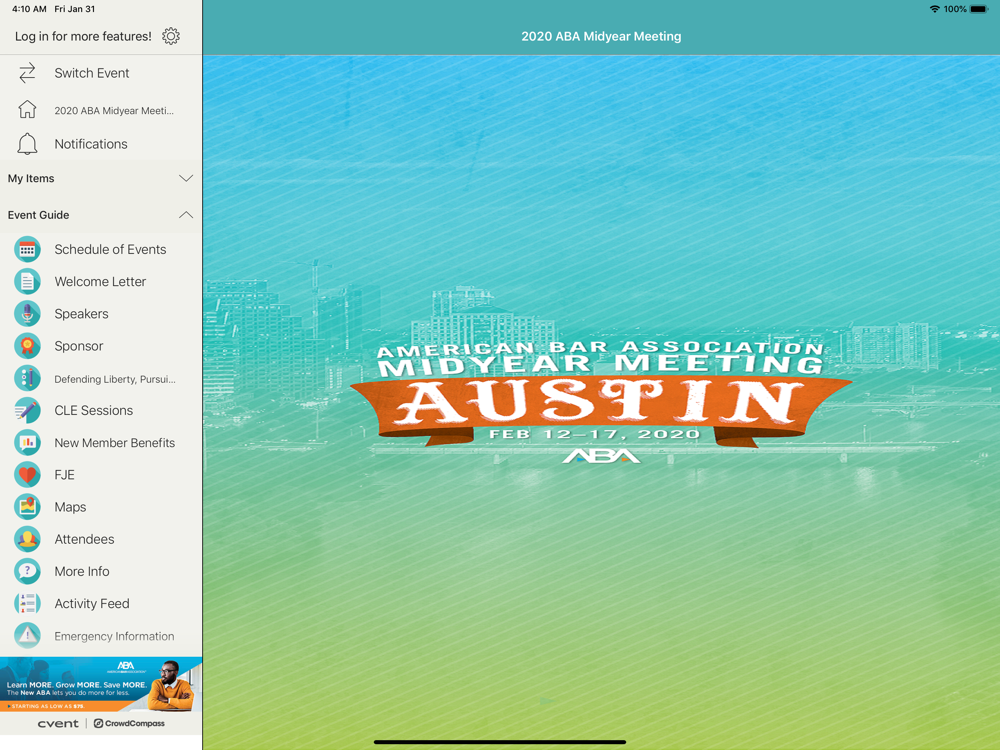1000x750 pixels.
Task: Open Schedule of Events
Action: point(101,249)
